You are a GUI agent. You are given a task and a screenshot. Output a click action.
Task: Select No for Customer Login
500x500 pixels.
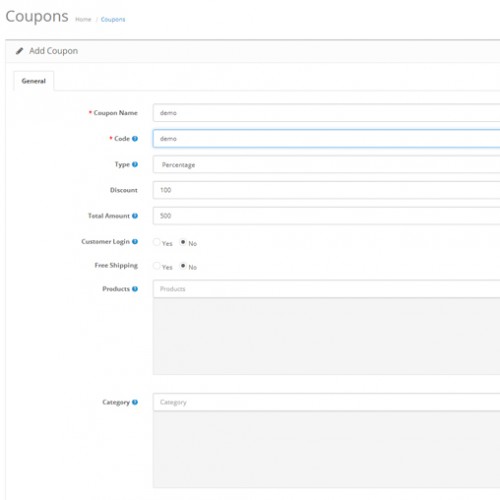point(183,242)
